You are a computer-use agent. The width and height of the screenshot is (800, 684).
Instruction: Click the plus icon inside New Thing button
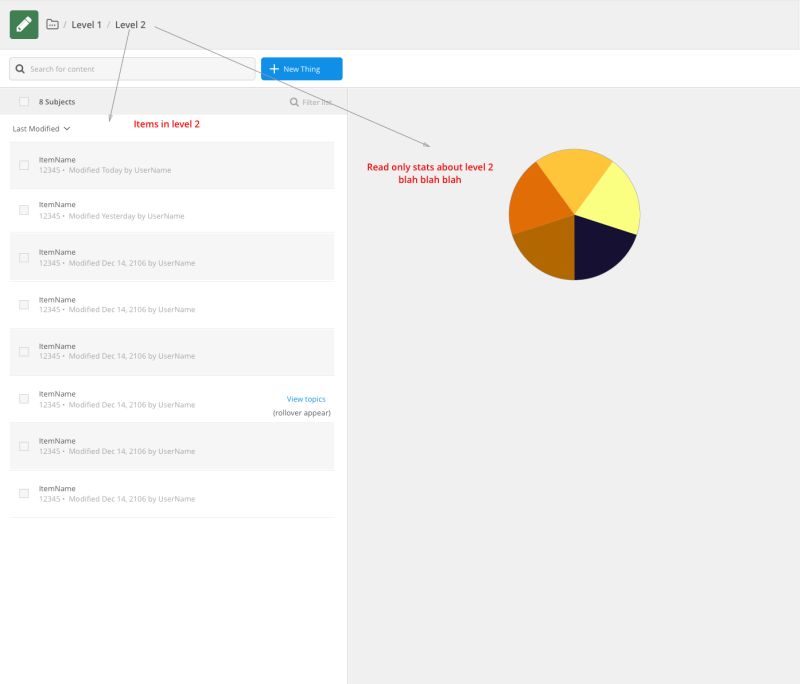click(x=273, y=68)
